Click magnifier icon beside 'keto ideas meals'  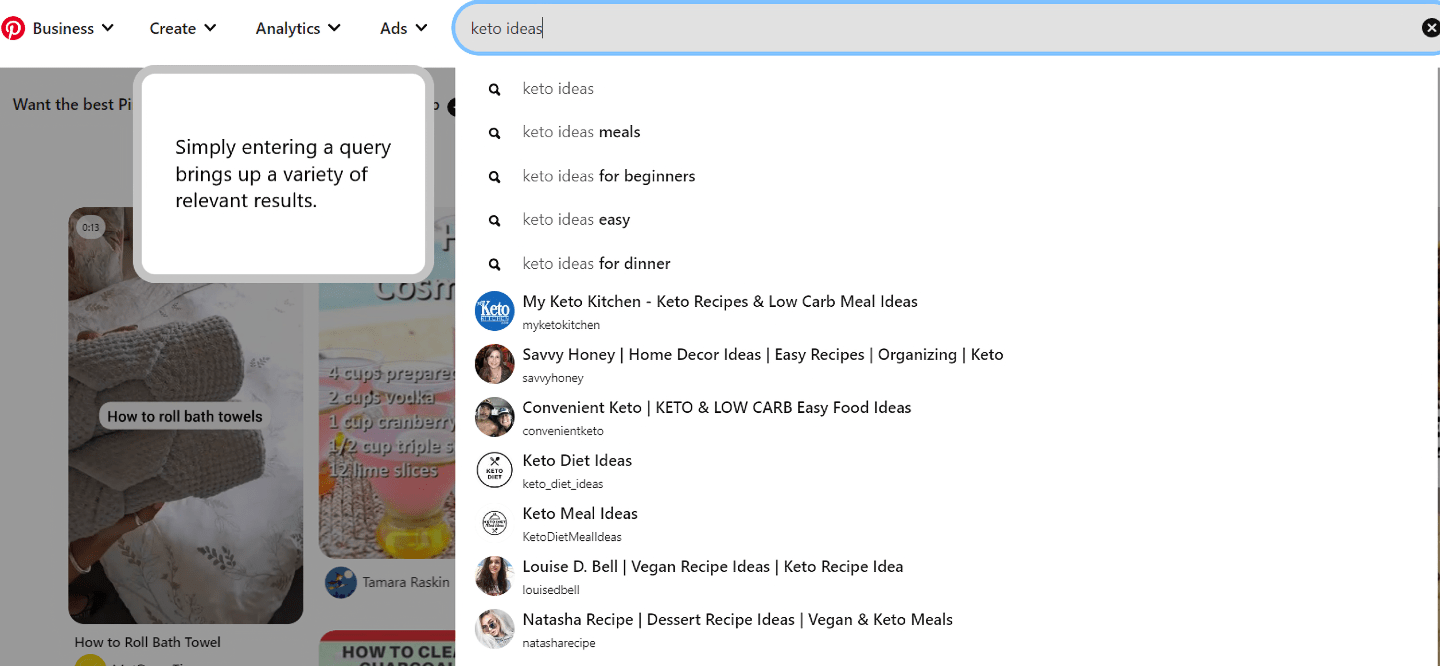(494, 133)
